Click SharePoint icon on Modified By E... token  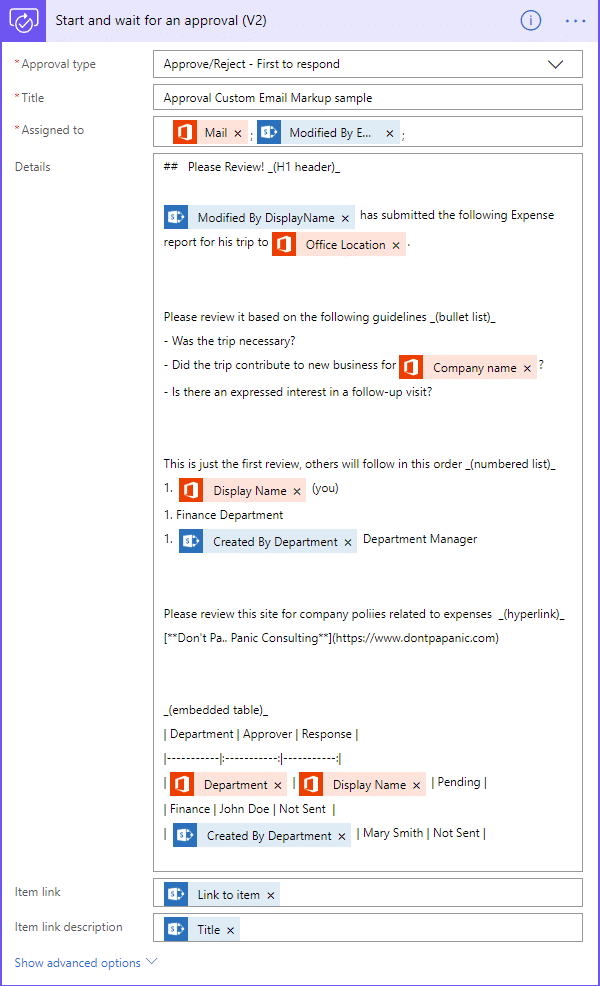269,132
